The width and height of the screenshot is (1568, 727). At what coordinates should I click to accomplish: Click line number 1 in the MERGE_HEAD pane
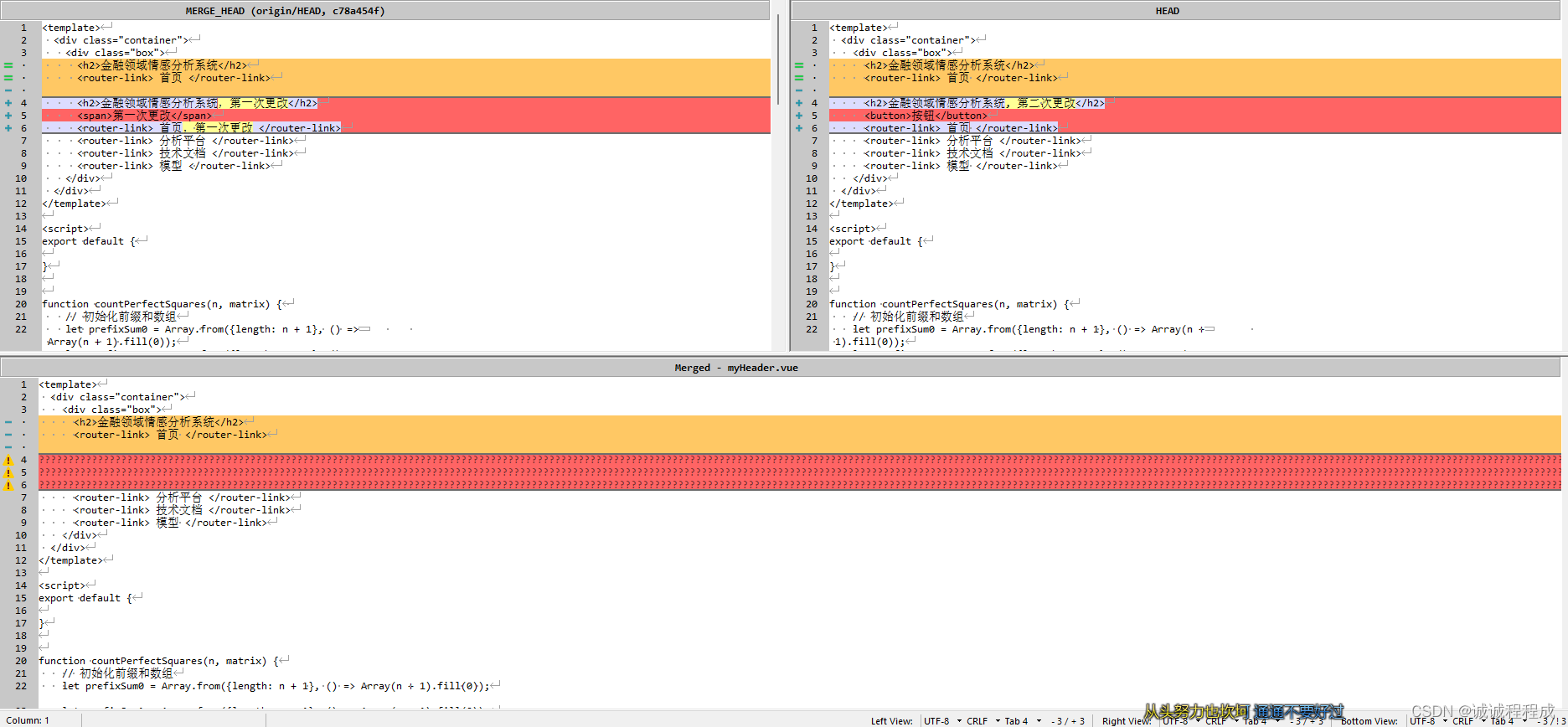click(23, 28)
